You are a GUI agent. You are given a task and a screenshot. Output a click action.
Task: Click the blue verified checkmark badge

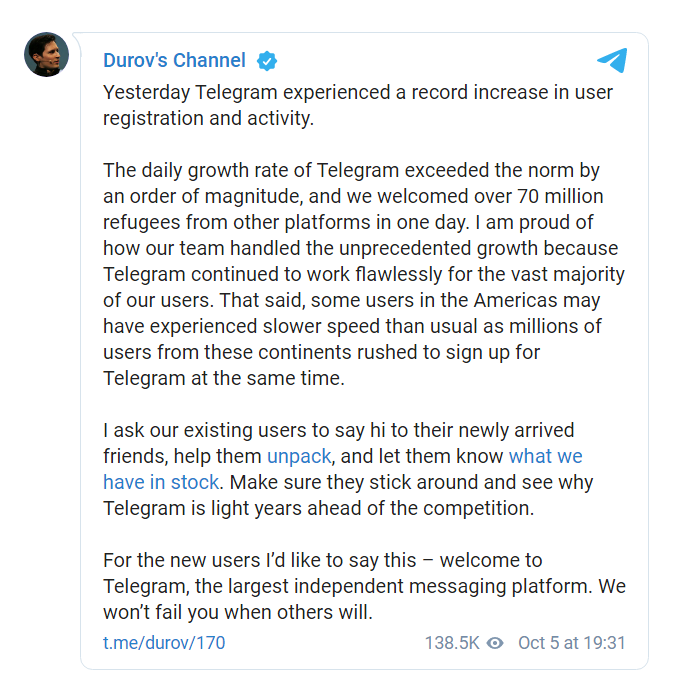pyautogui.click(x=266, y=61)
